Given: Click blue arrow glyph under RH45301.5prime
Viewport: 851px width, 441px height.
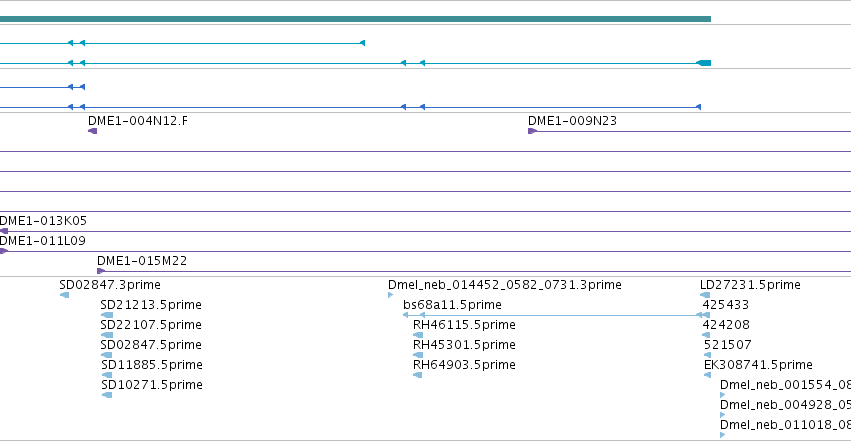Looking at the screenshot, I should click(418, 355).
